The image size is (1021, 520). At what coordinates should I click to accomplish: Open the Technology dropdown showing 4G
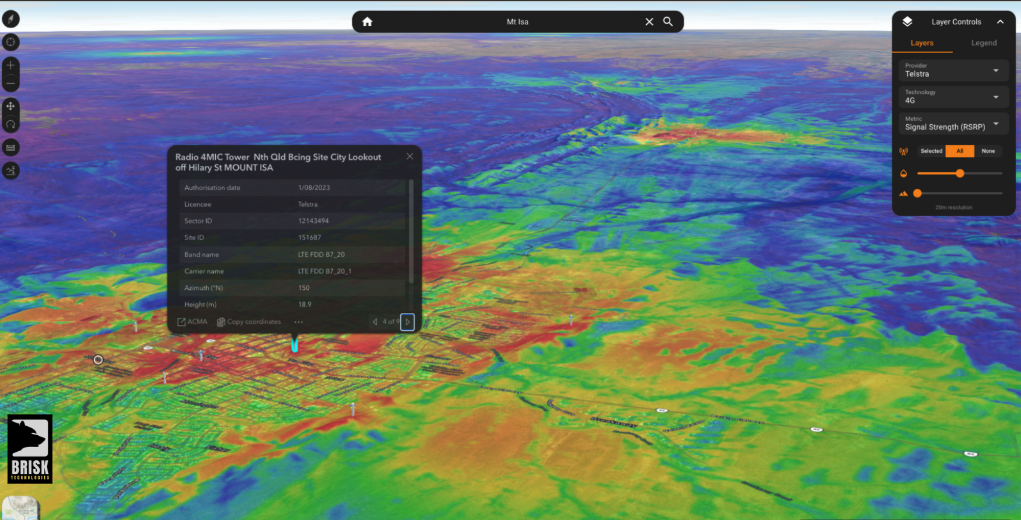(950, 96)
